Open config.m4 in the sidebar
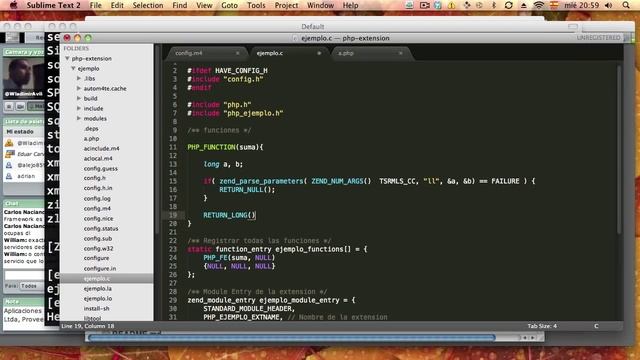The image size is (640, 360). tap(97, 208)
